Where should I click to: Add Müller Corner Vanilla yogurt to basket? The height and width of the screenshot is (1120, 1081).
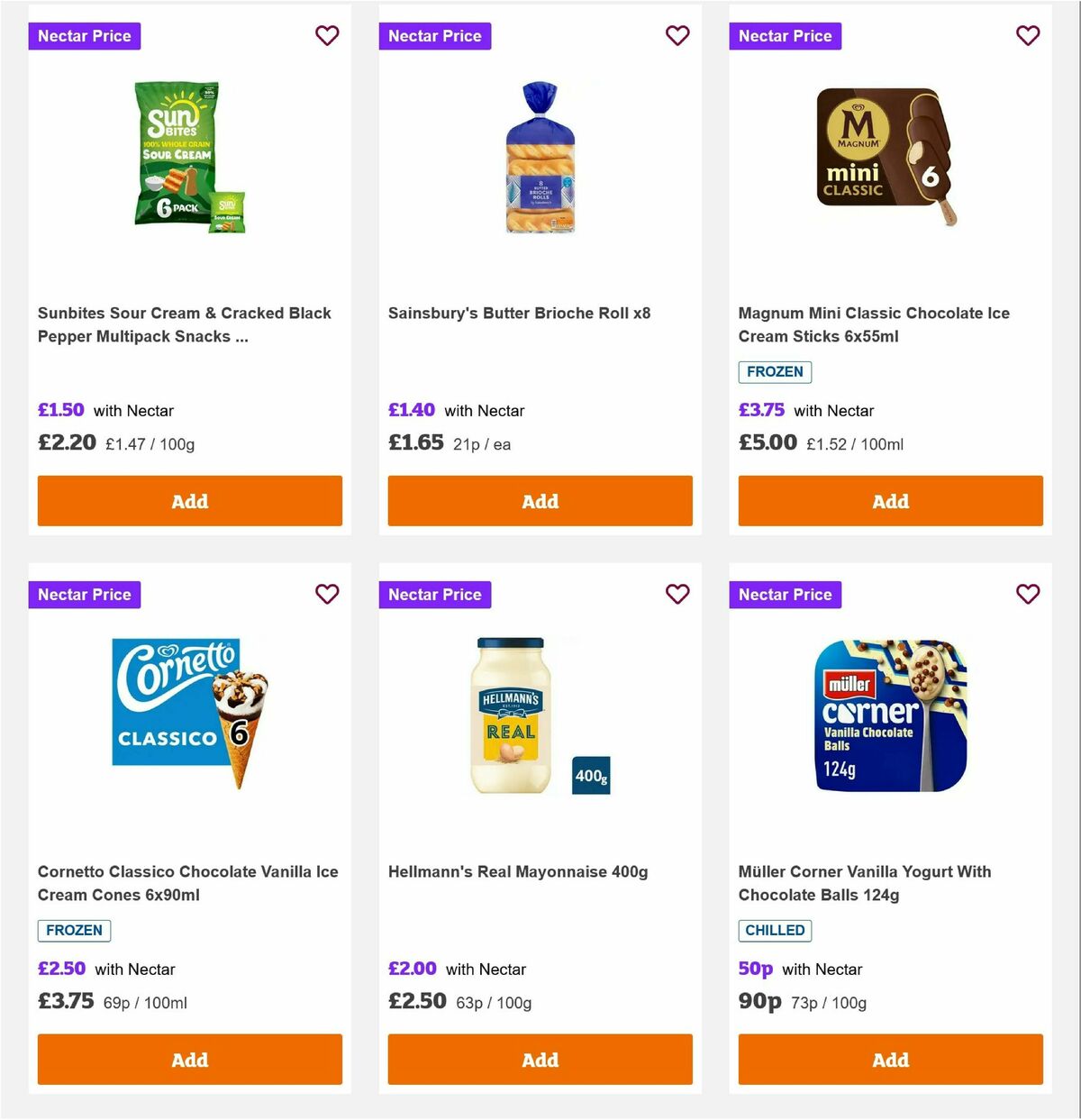point(890,1060)
